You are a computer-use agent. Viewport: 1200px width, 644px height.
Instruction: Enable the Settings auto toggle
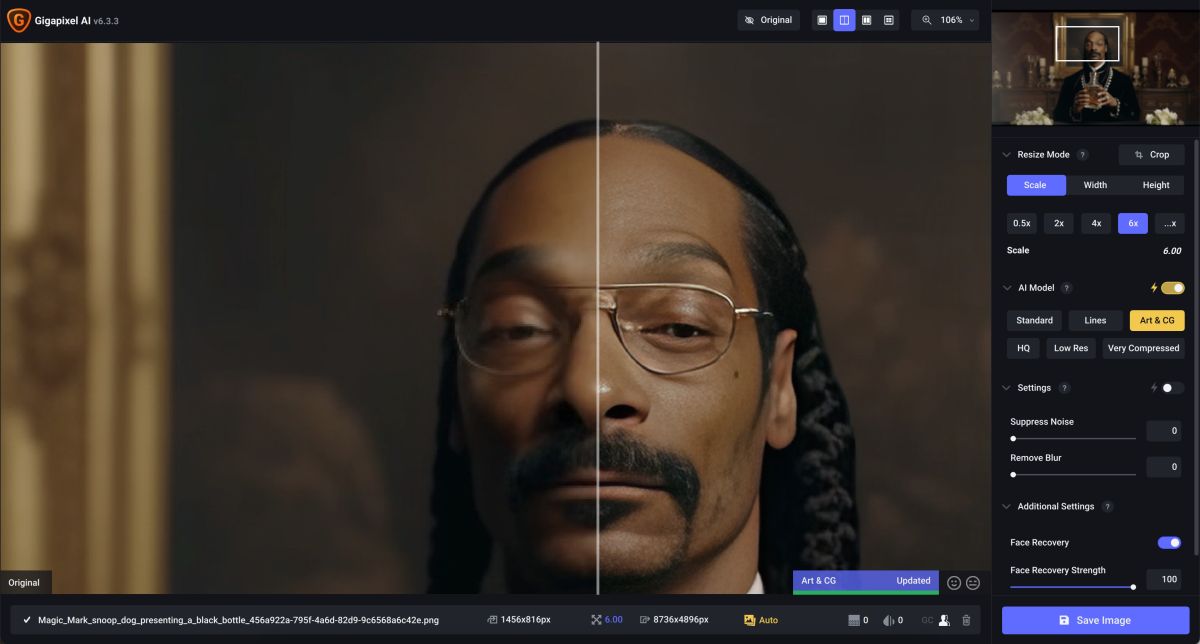[x=1172, y=388]
